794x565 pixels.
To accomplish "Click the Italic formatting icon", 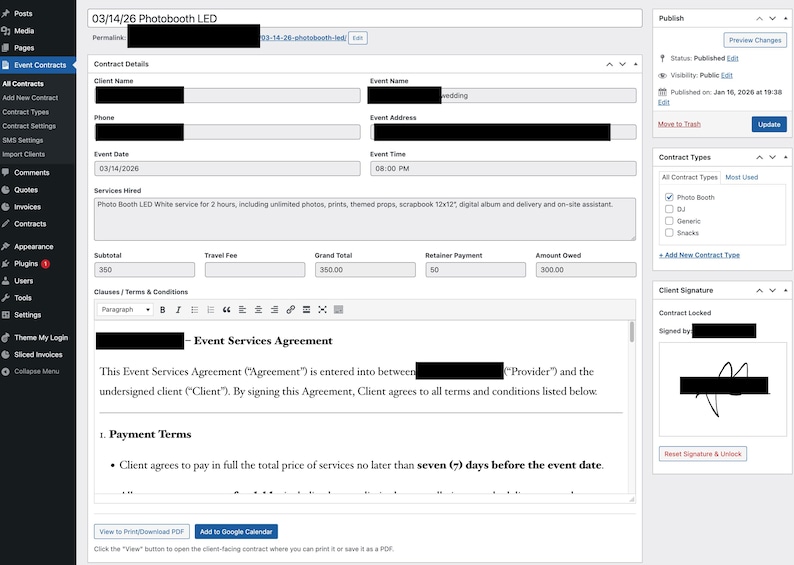I will [x=178, y=310].
